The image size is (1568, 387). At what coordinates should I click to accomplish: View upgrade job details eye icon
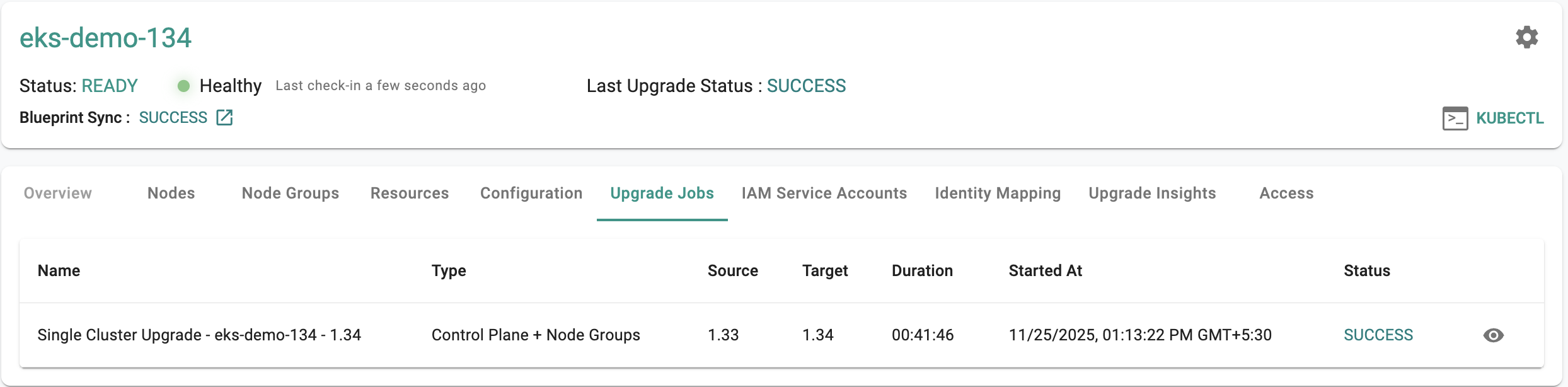click(x=1493, y=335)
